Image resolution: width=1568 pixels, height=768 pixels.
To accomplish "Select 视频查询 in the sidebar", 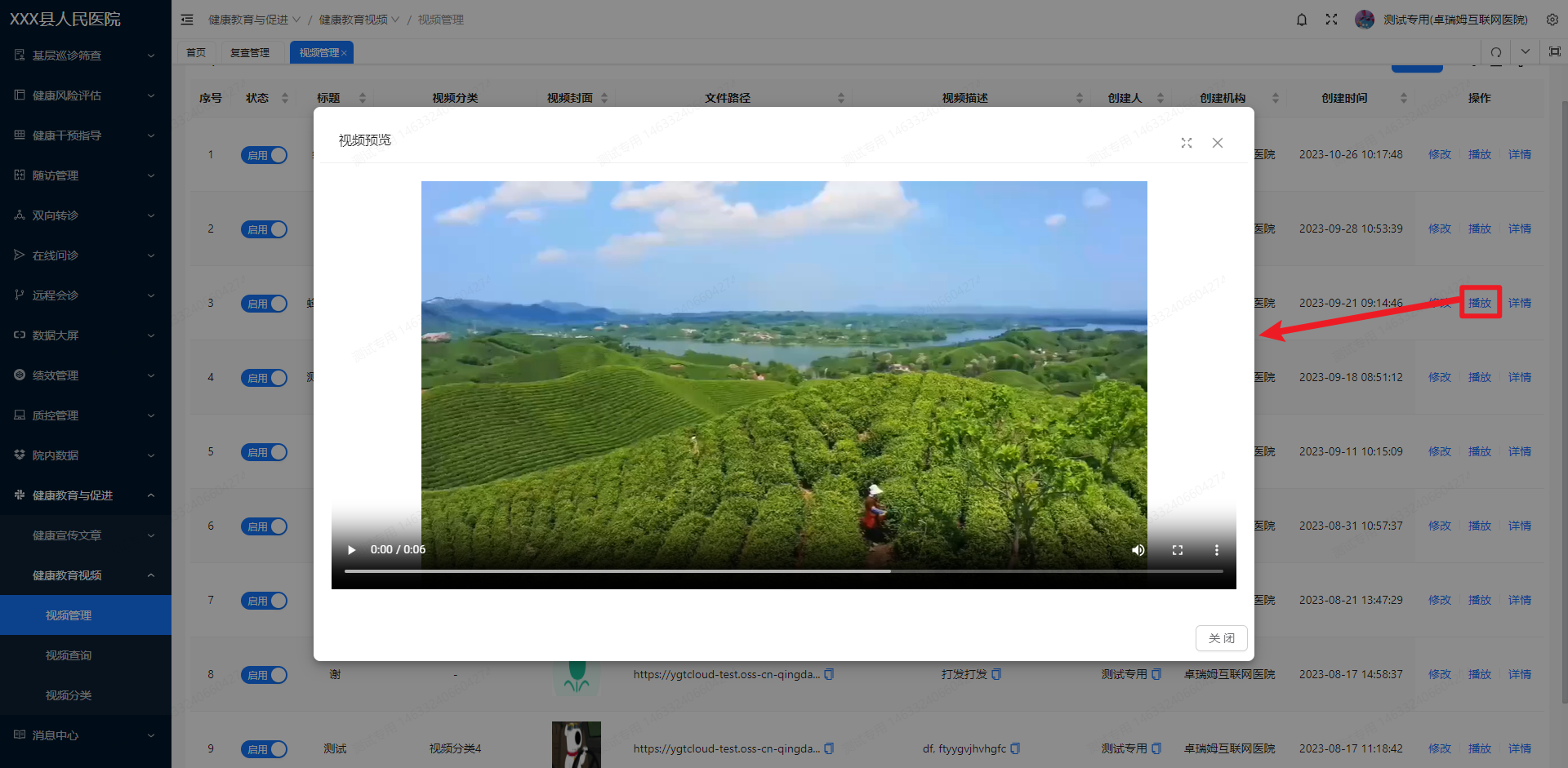I will (69, 655).
